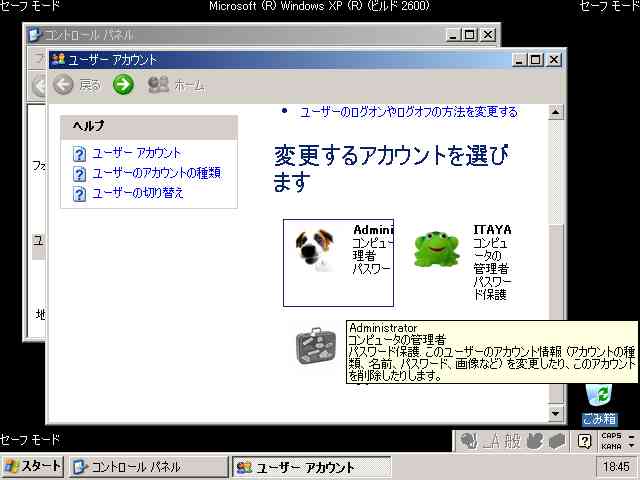Click the clock showing 18:45
640x480 pixels.
[x=616, y=467]
